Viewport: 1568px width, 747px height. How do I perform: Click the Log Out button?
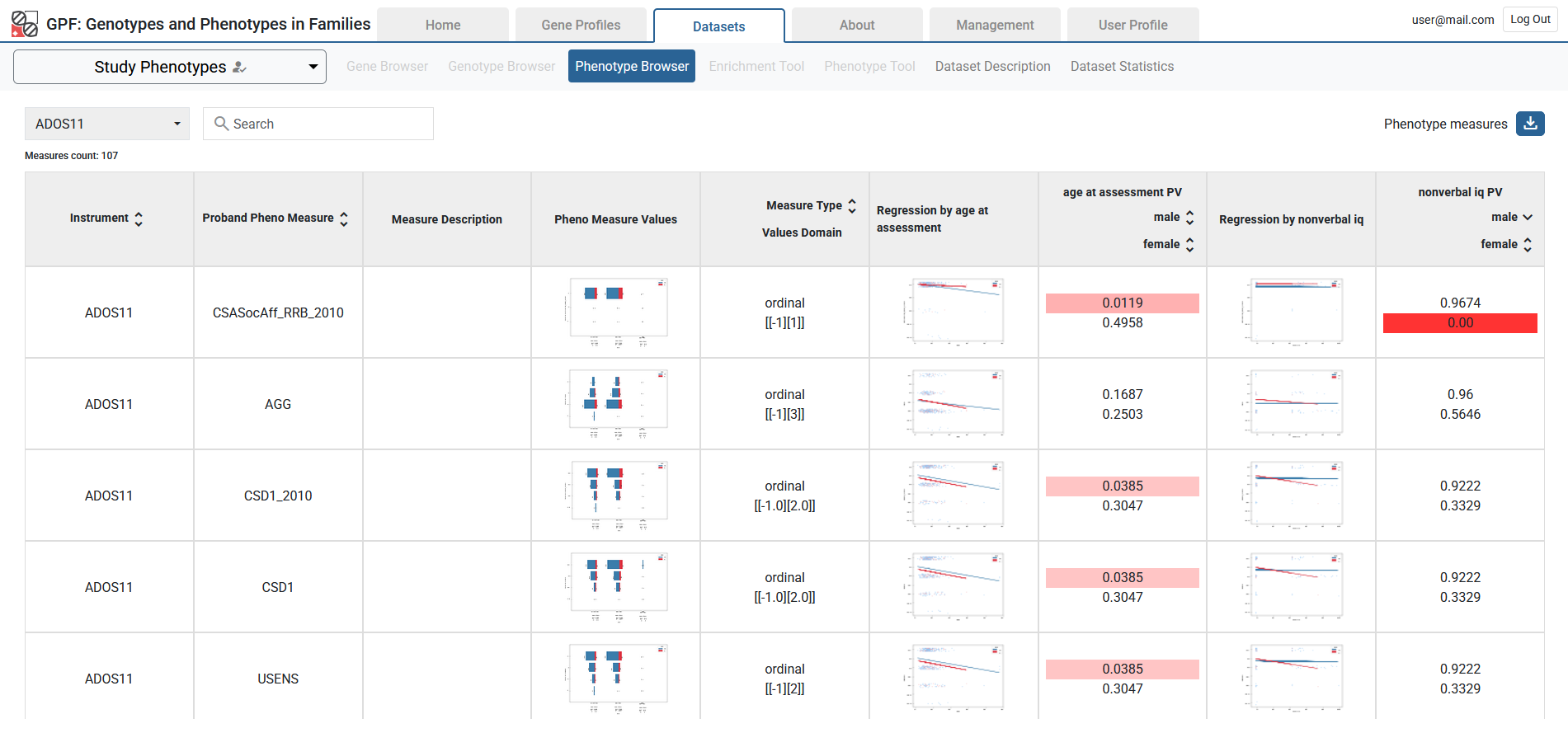coord(1529,20)
